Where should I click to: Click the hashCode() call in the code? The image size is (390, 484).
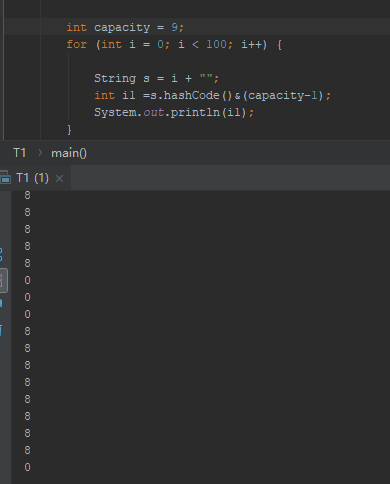click(197, 95)
